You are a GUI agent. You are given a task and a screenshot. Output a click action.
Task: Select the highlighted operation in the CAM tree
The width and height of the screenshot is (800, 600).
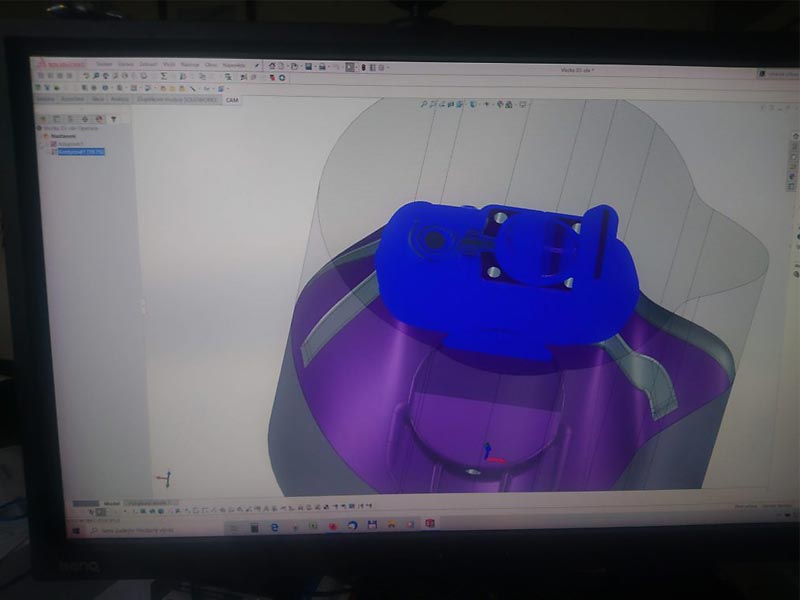pos(80,152)
